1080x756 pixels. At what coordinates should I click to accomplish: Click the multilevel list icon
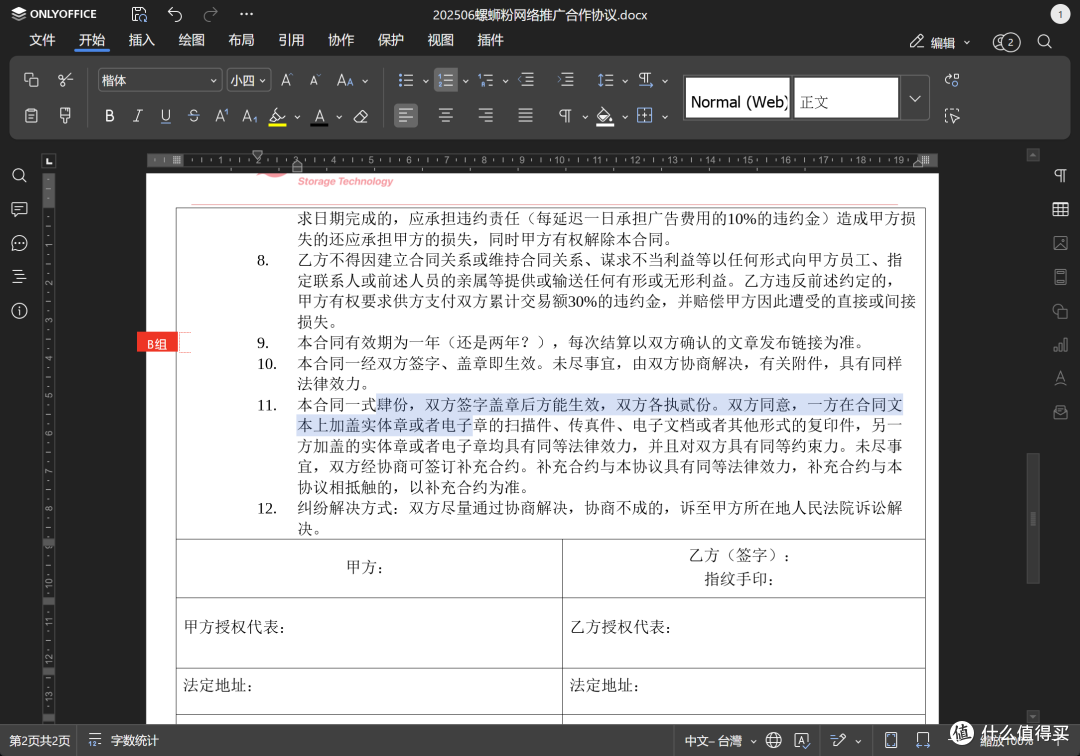486,80
